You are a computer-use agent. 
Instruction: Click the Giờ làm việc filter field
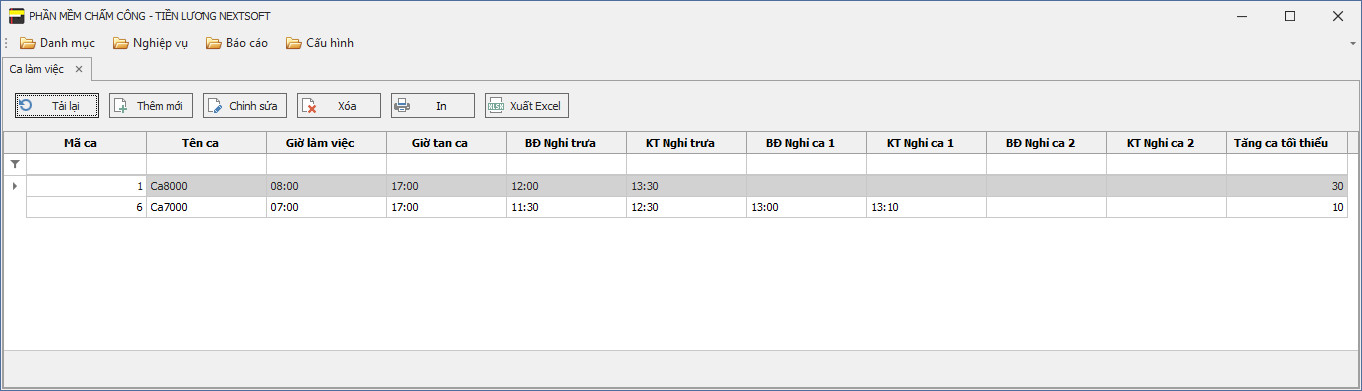tap(326, 164)
